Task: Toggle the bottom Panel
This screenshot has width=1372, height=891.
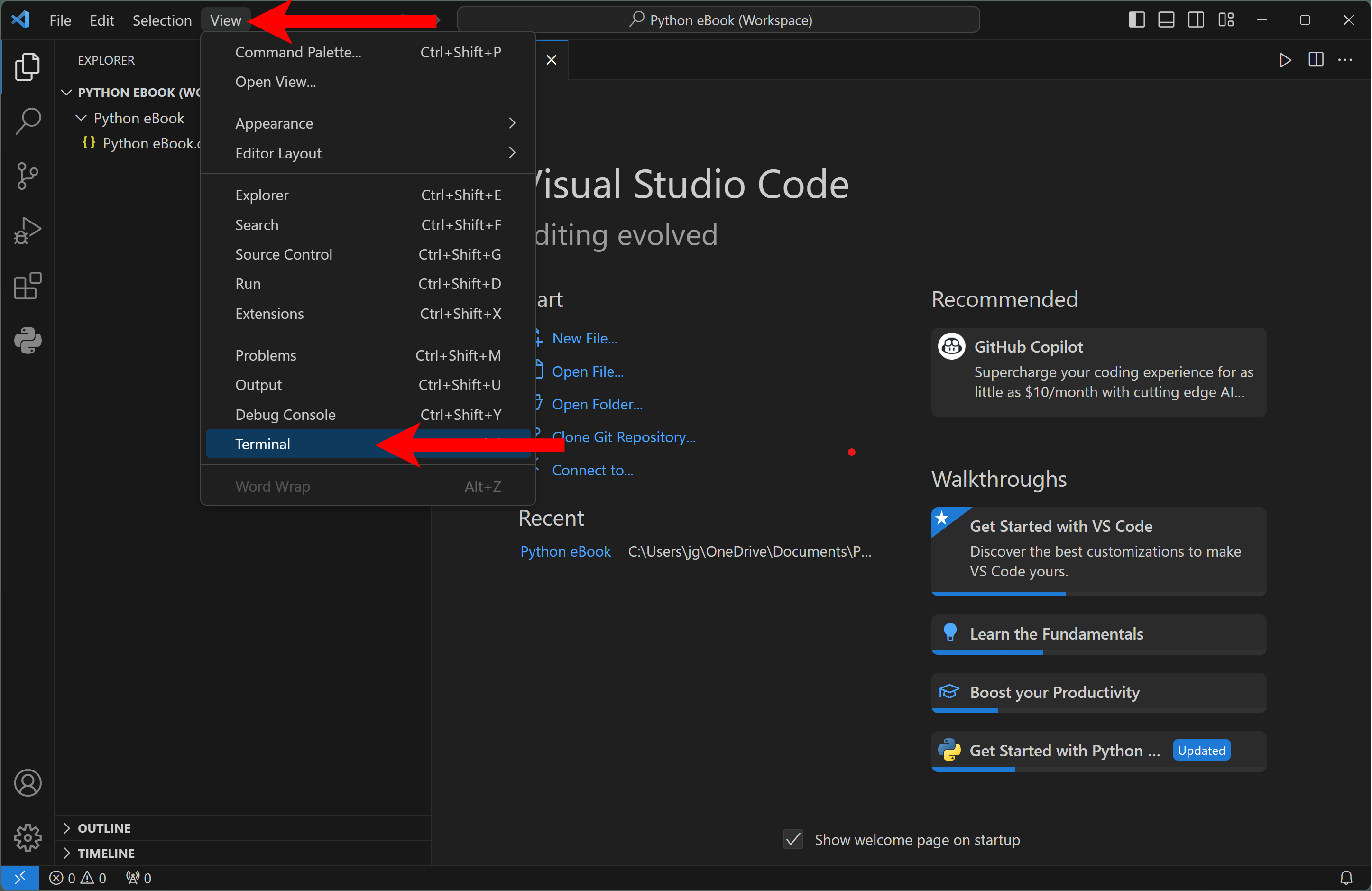Action: (1166, 19)
